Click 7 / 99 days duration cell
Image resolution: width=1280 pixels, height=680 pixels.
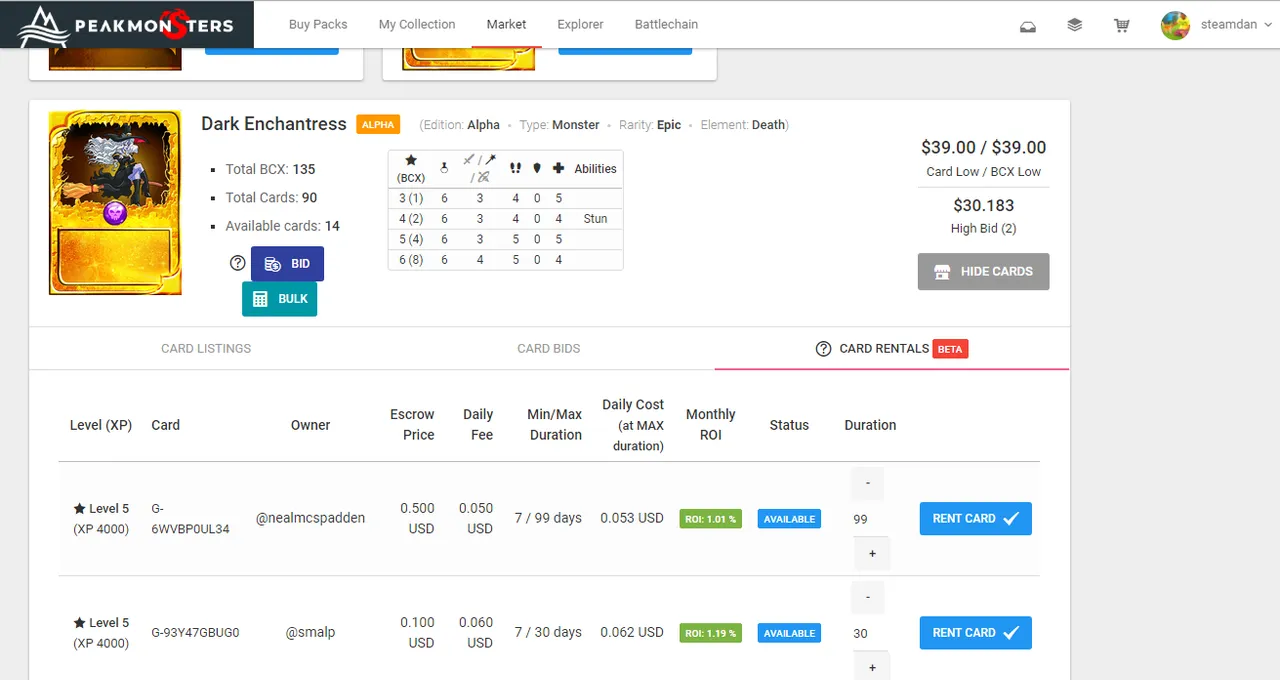tap(548, 518)
